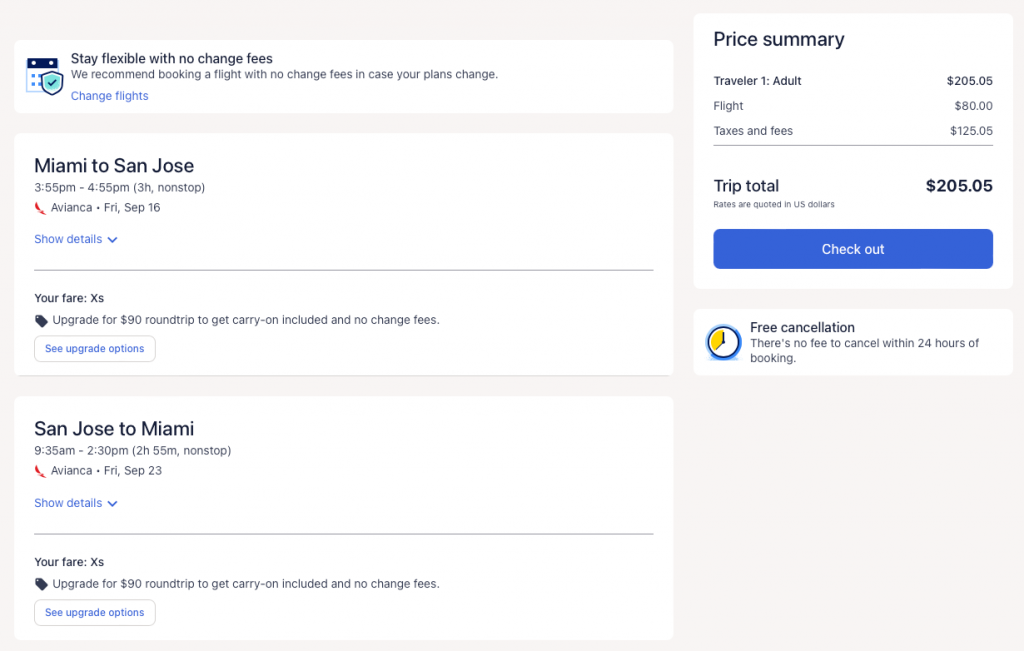The image size is (1024, 651).
Task: Click the Avianca logo for Miami departure flight
Action: pyautogui.click(x=40, y=208)
